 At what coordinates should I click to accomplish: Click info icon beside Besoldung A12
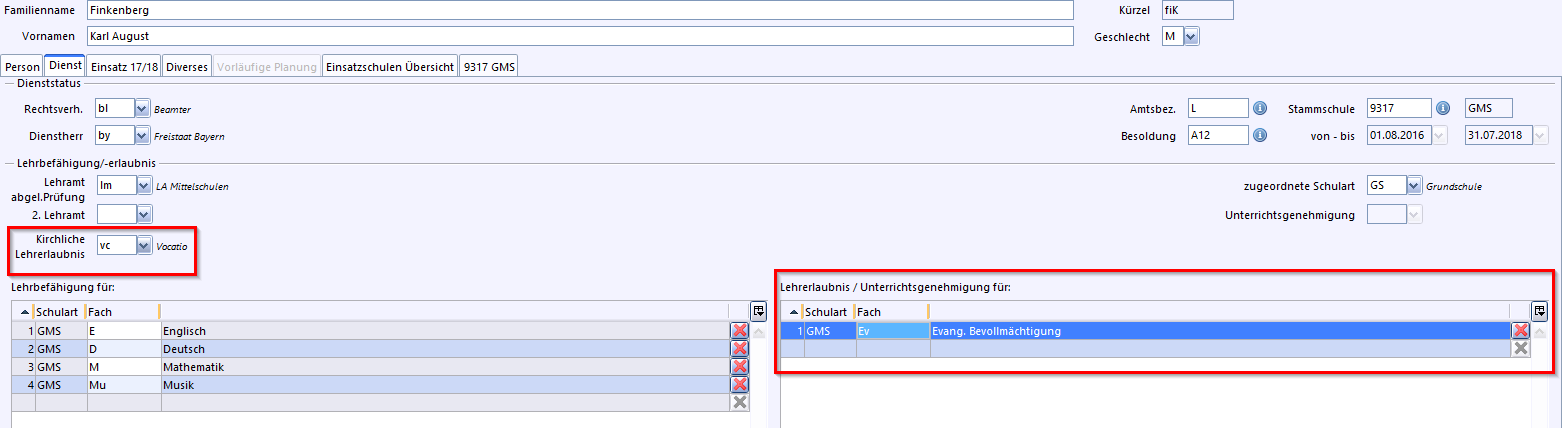(1260, 135)
